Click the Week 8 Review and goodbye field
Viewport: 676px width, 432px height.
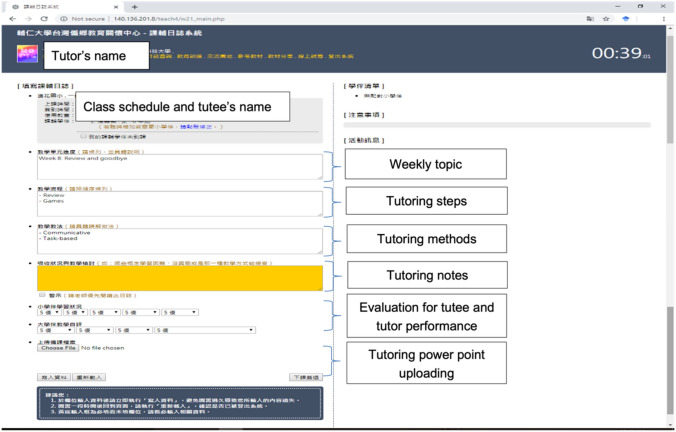180,166
